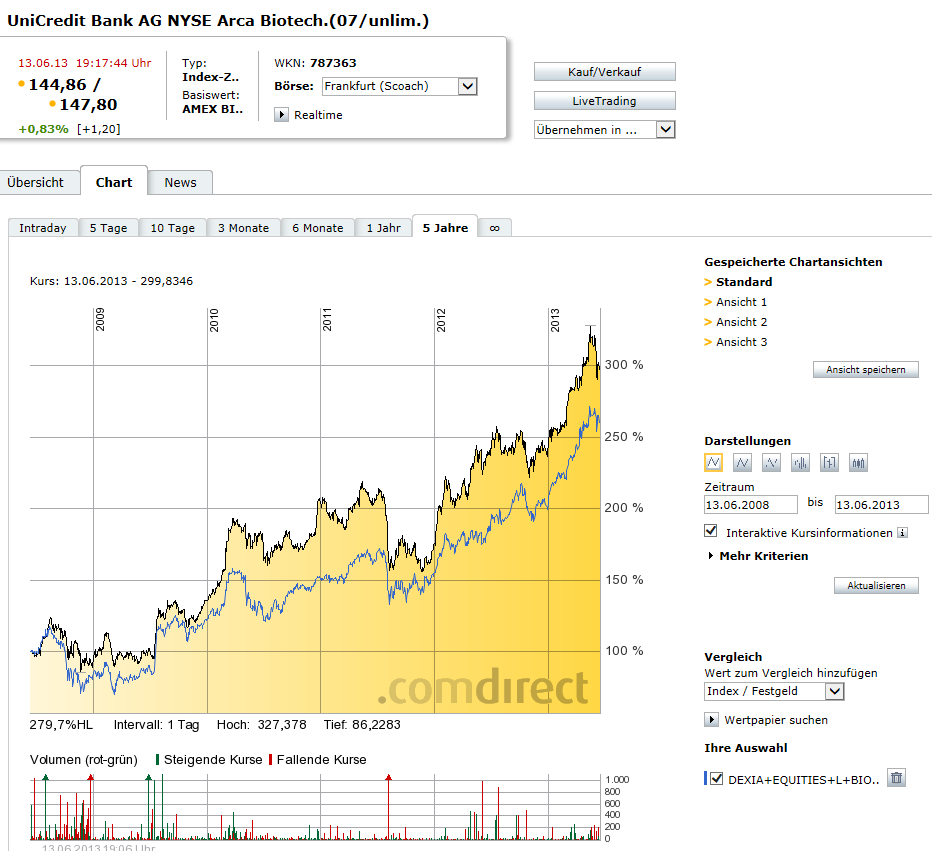Open the Übernehmen in dropdown
The width and height of the screenshot is (932, 851).
coord(666,130)
